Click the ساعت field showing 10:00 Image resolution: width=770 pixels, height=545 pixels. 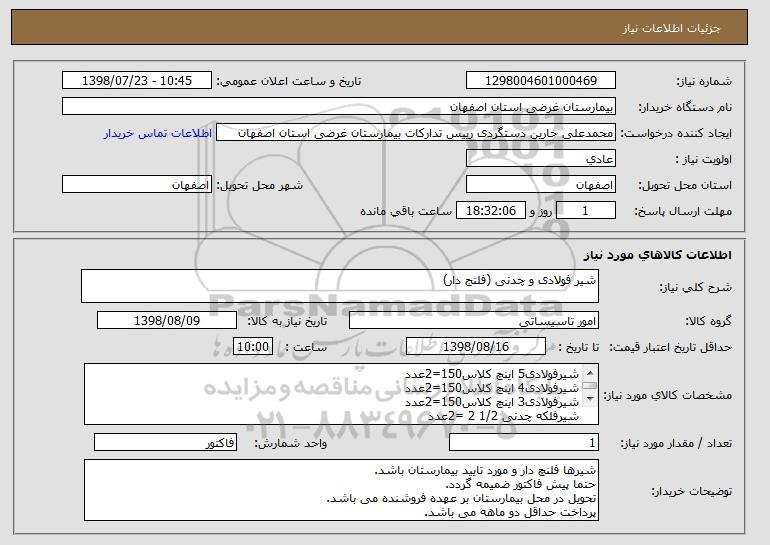[x=253, y=347]
